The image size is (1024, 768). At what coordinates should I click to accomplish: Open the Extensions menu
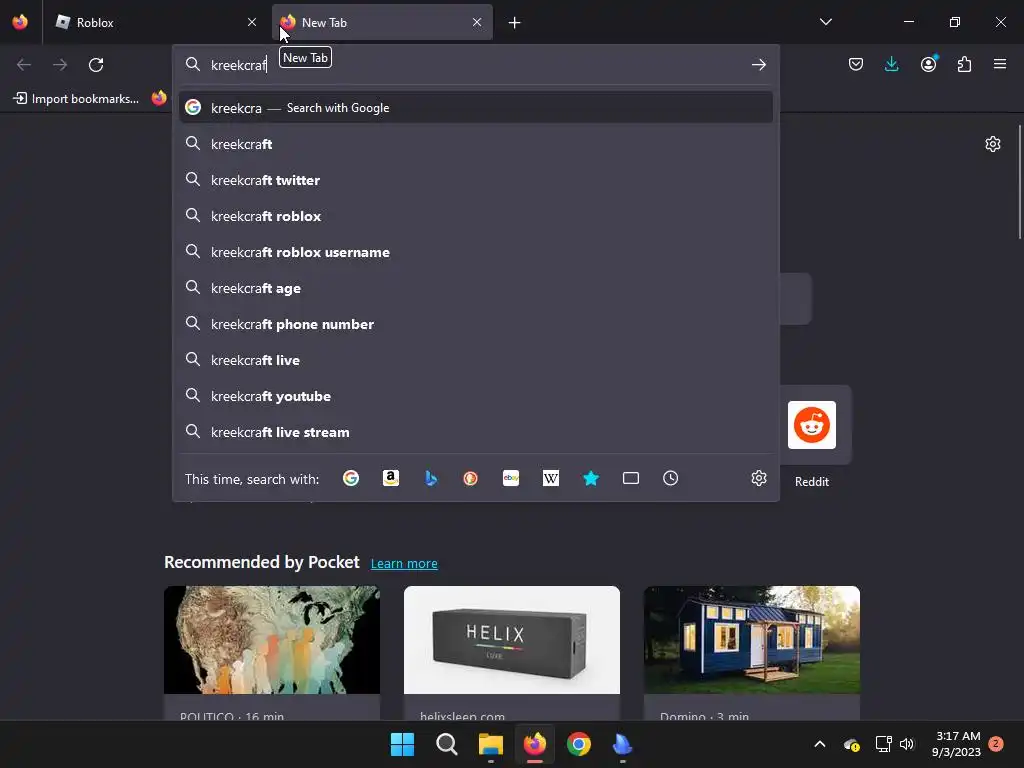coord(964,64)
